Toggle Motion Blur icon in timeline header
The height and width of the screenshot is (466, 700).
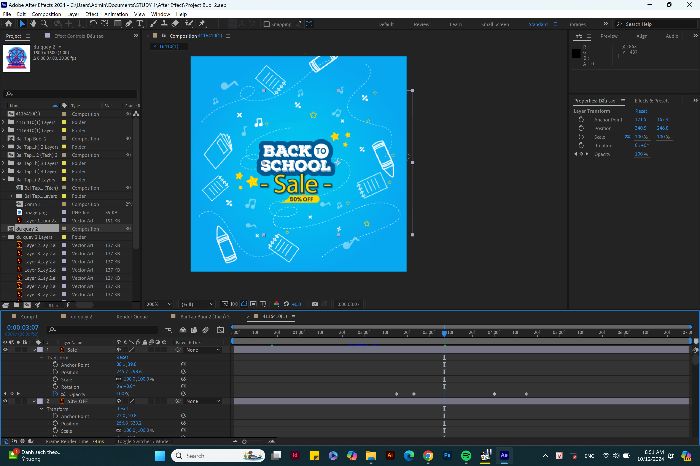205,330
